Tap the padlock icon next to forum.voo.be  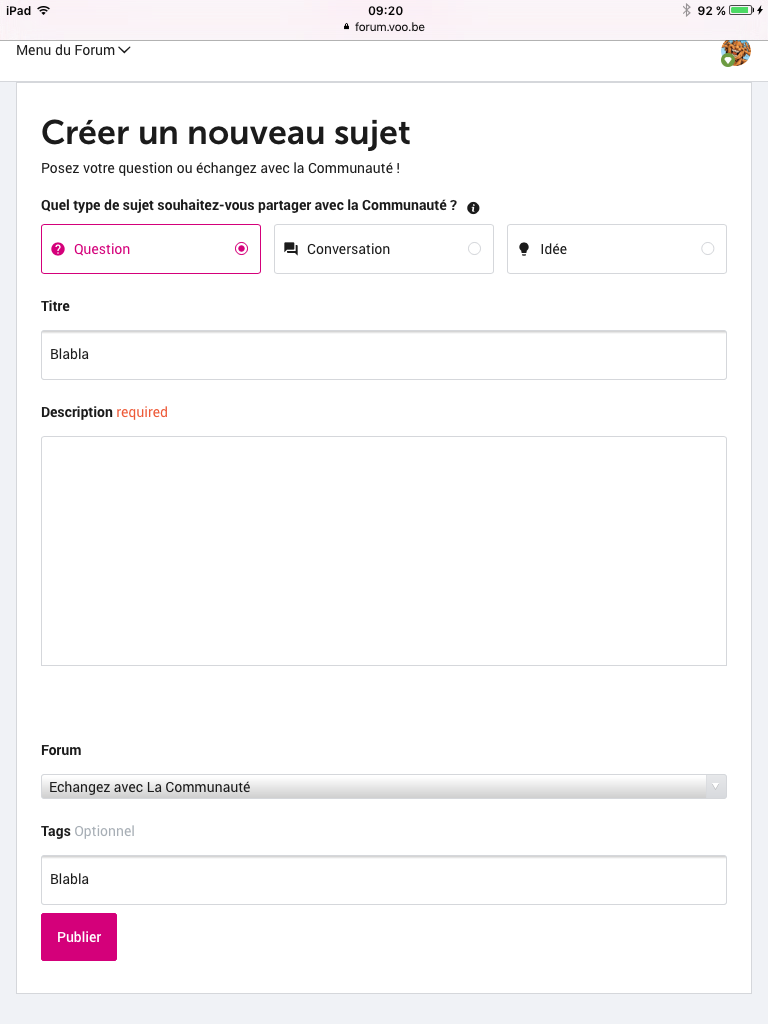(x=347, y=27)
